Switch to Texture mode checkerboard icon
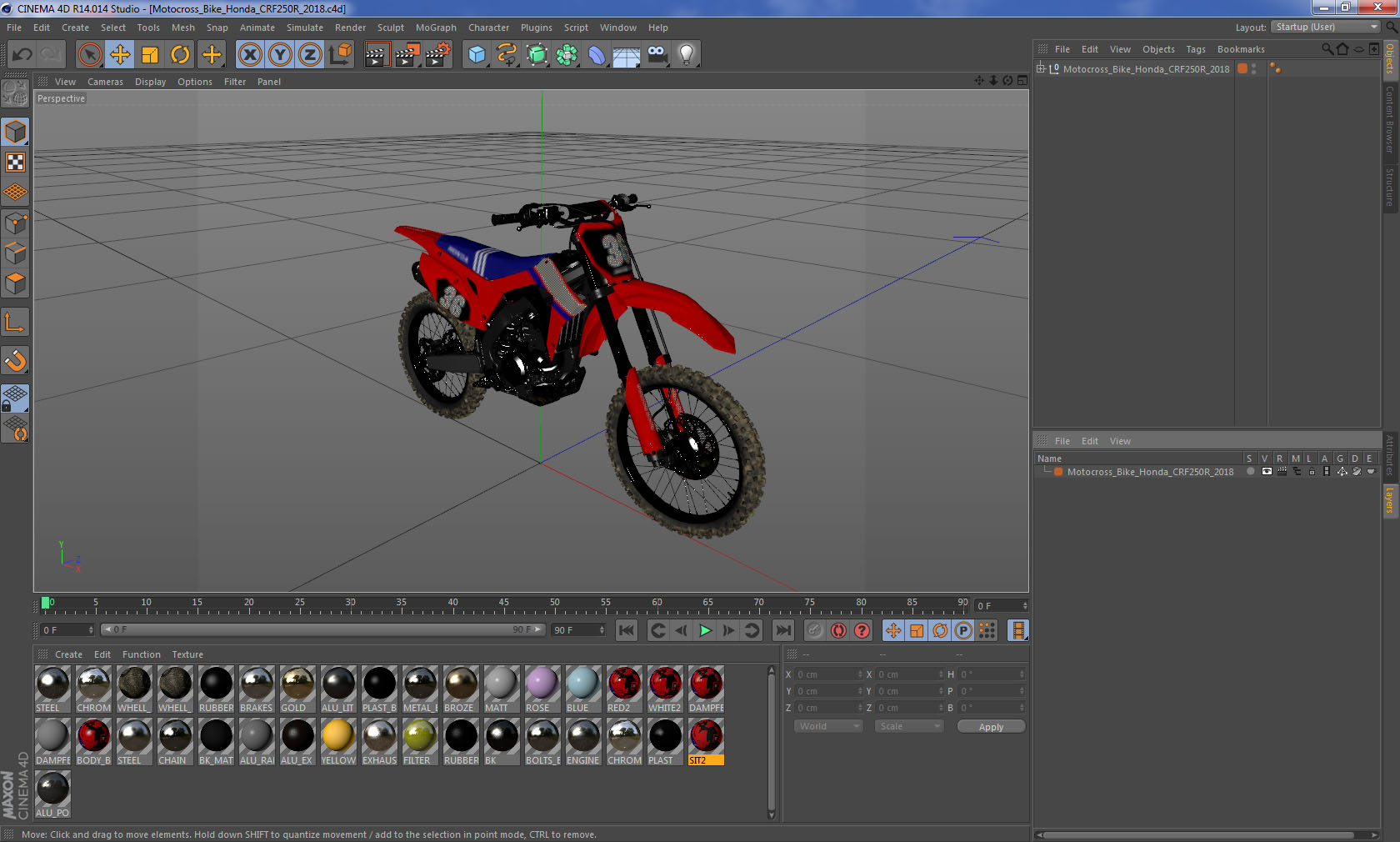This screenshot has width=1400, height=842. (15, 162)
